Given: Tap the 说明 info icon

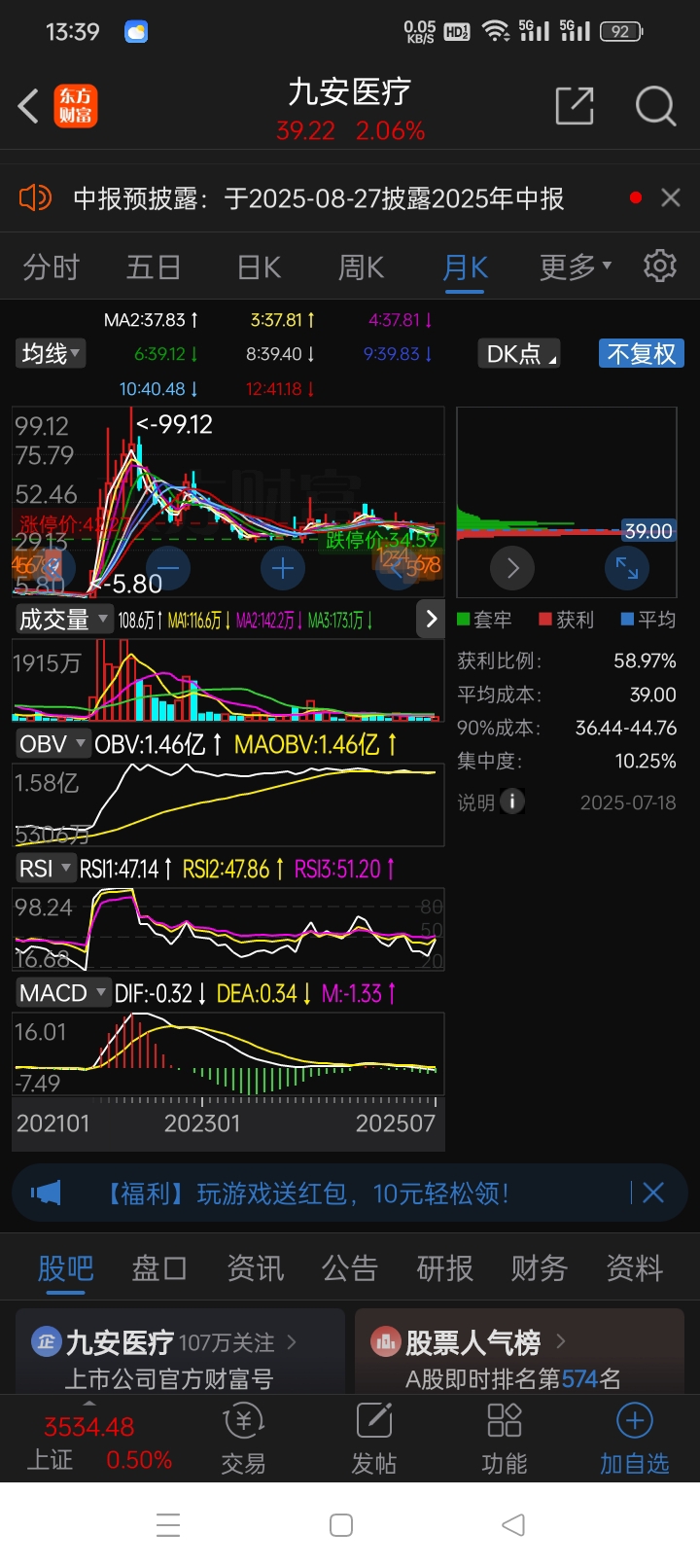Looking at the screenshot, I should click(512, 802).
